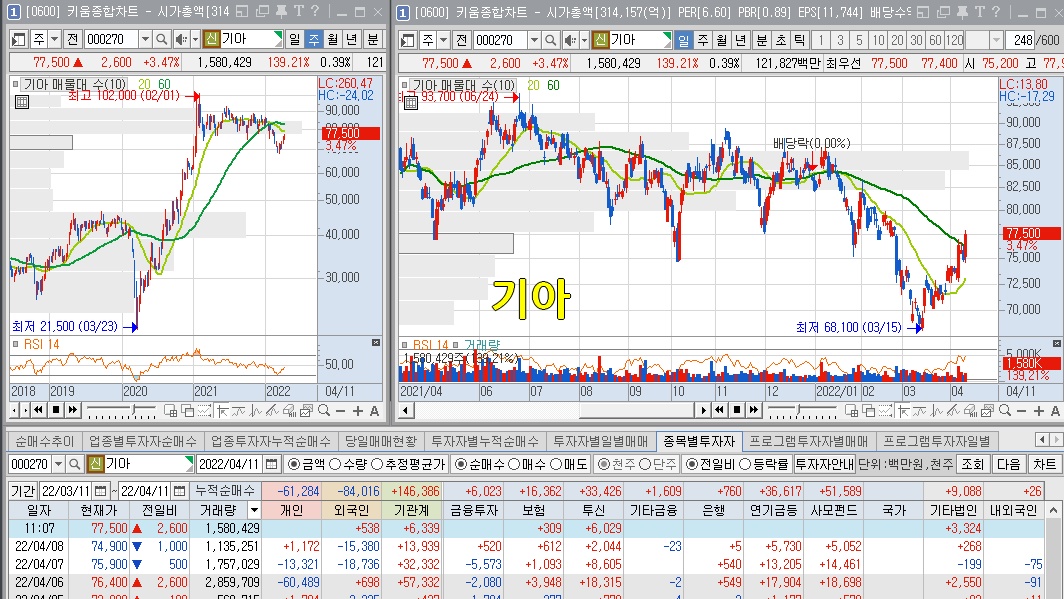Select the 추정평균가 radio button
The width and height of the screenshot is (1064, 599).
click(377, 464)
